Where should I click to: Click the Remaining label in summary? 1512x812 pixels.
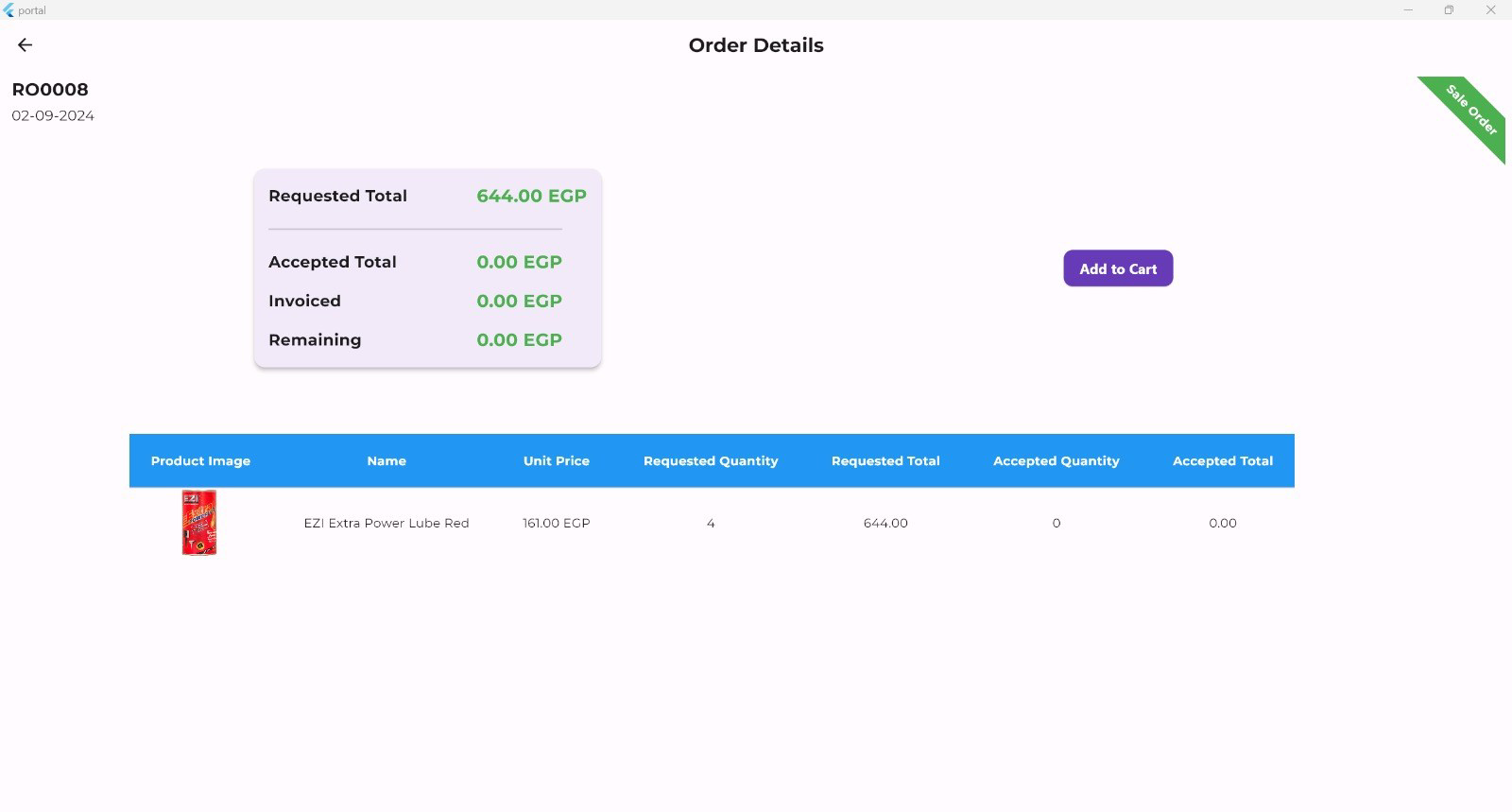click(315, 339)
